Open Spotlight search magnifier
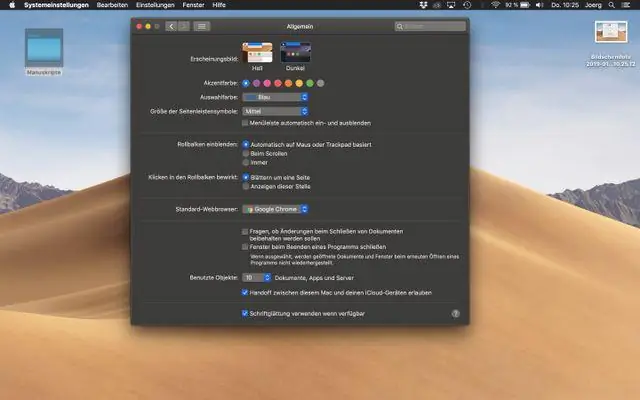 (611, 5)
